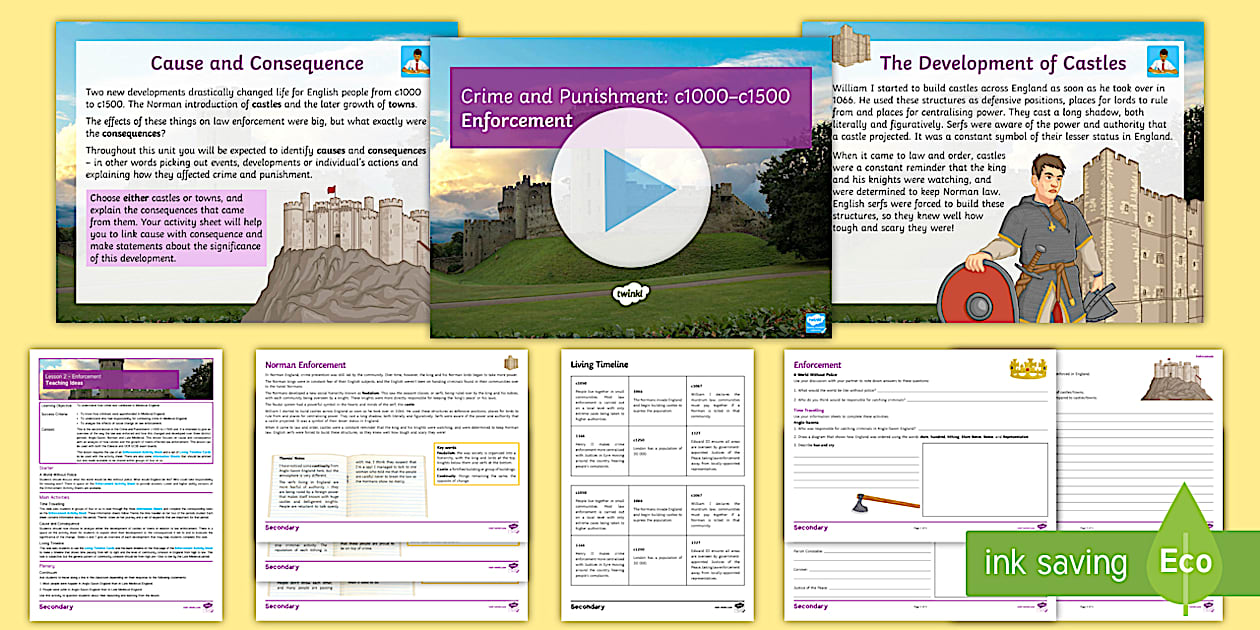Open the Secondary link on the Teaching Ideas sheet
This screenshot has width=1260, height=630.
click(55, 606)
